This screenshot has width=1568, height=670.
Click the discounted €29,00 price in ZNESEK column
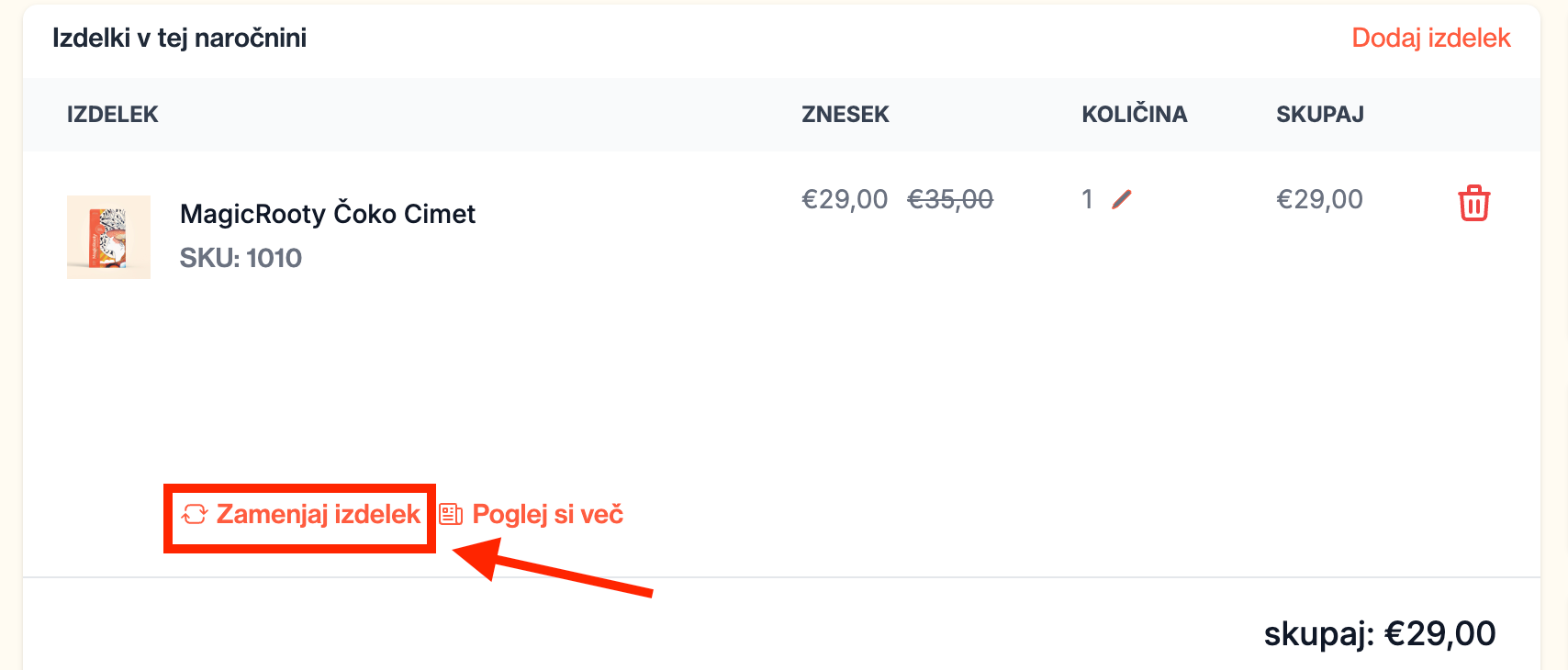click(x=845, y=199)
